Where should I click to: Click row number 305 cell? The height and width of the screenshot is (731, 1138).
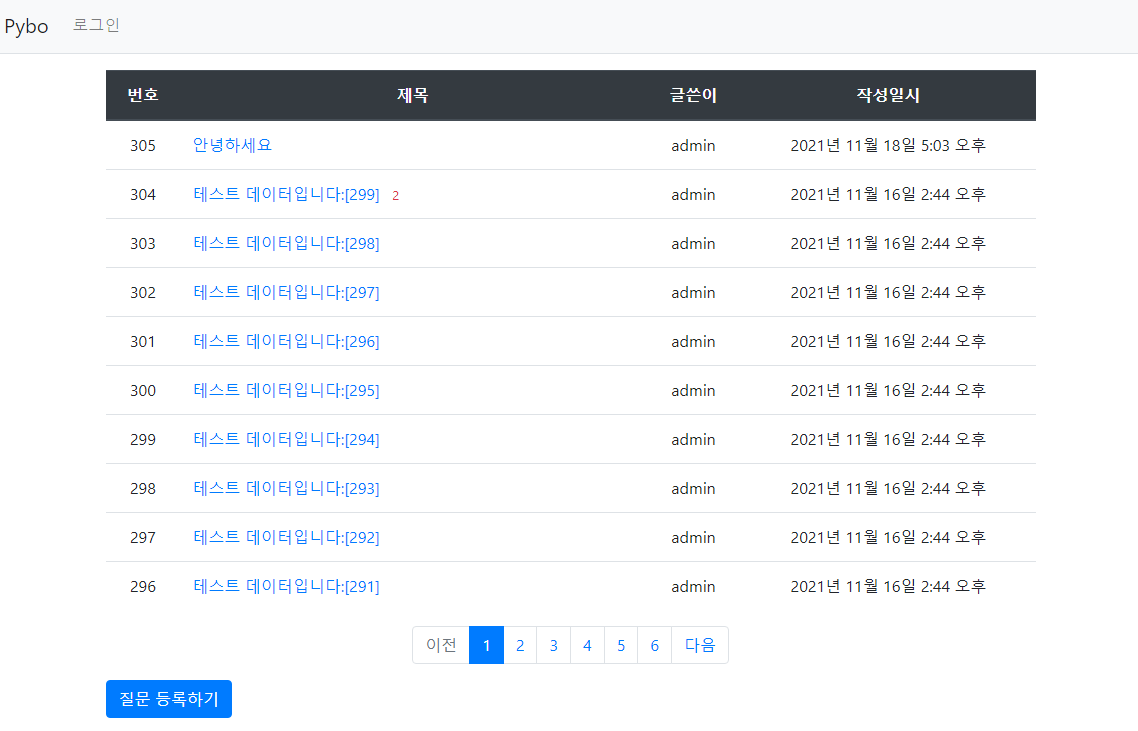[x=143, y=145]
